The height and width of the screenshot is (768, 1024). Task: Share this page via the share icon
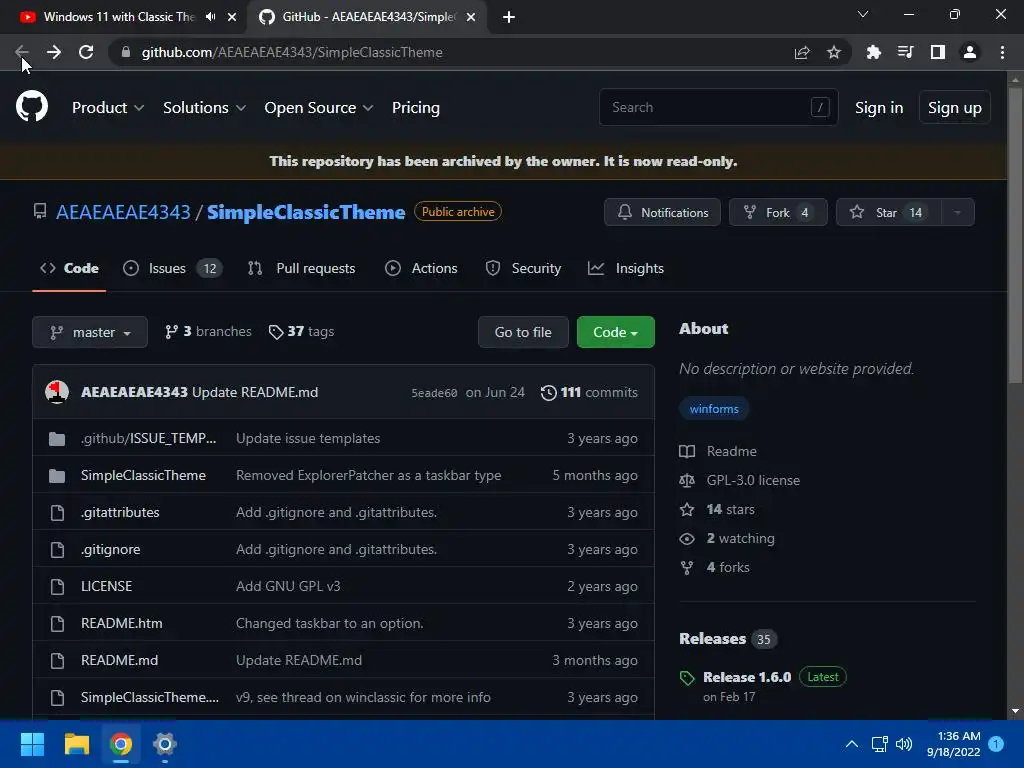pos(802,52)
